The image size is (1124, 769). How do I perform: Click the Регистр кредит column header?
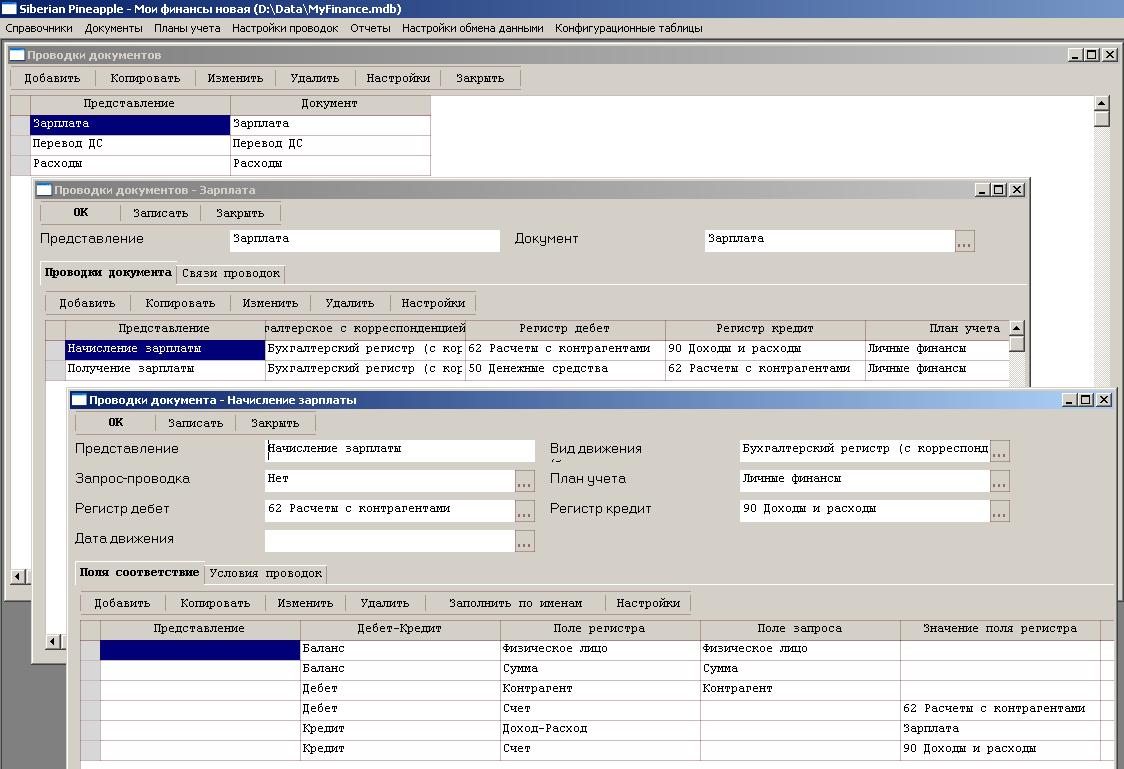pyautogui.click(x=765, y=329)
